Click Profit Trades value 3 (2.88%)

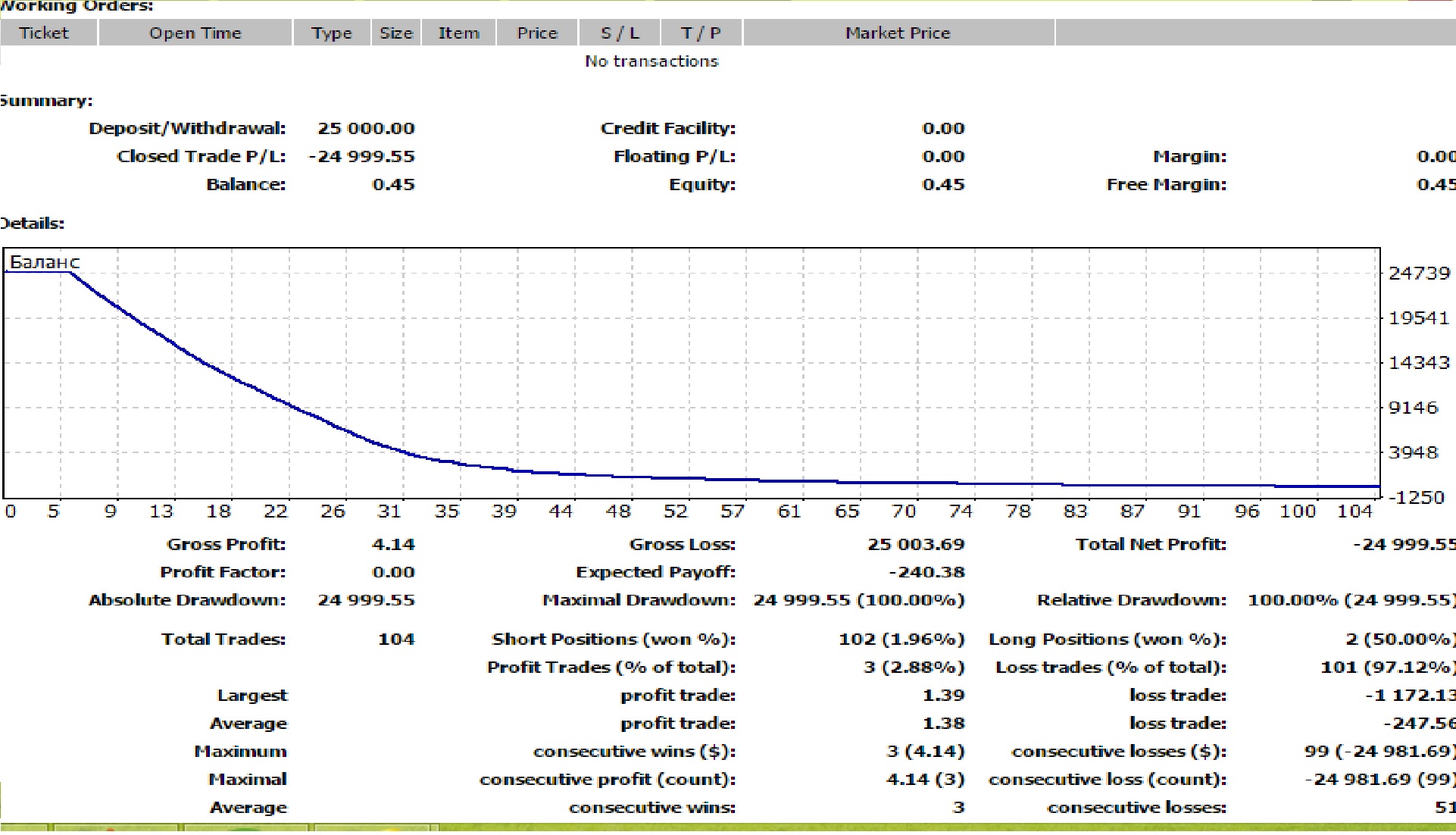coord(916,668)
